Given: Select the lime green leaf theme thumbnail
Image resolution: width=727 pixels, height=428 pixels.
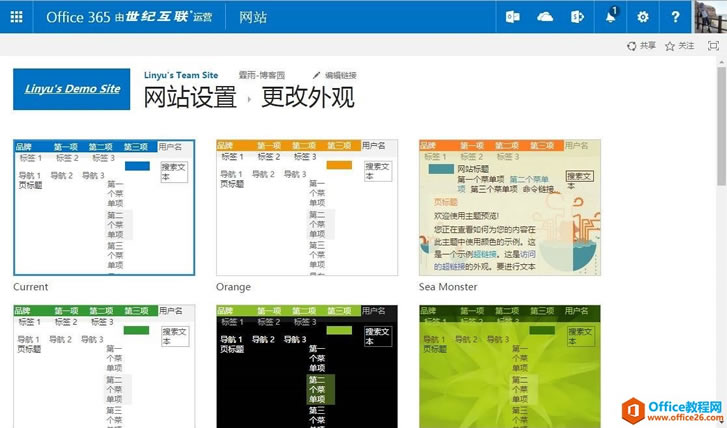Looking at the screenshot, I should pos(510,366).
